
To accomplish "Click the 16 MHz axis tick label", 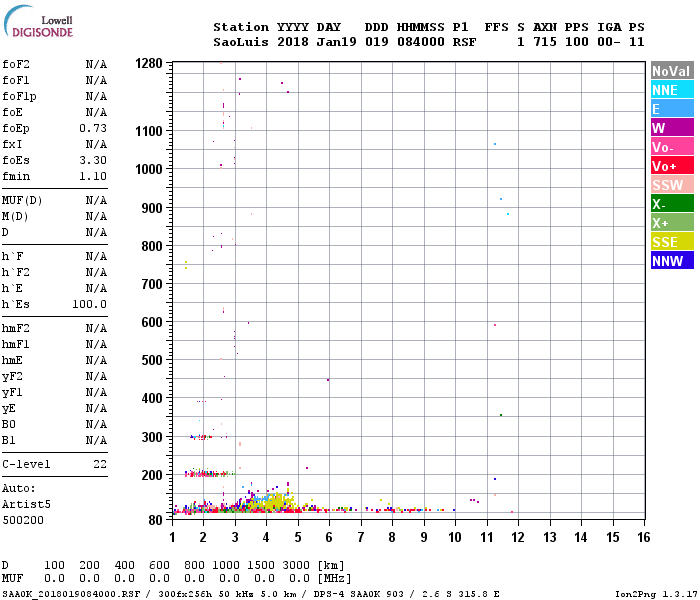I will coord(644,537).
